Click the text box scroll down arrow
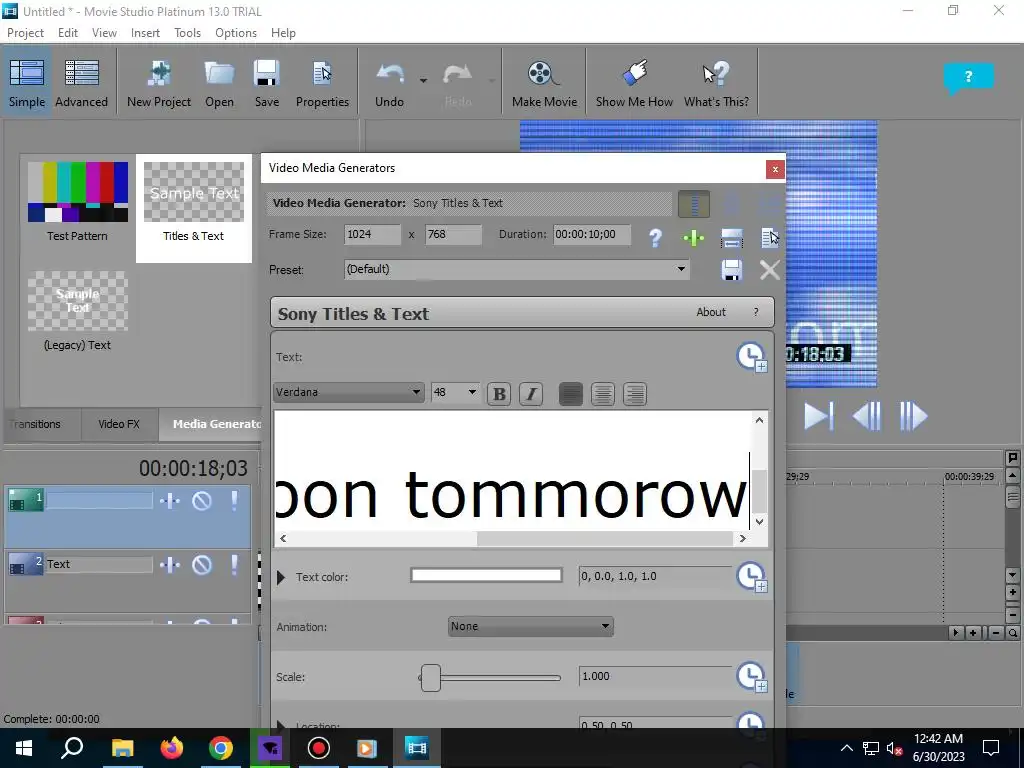The height and width of the screenshot is (768, 1024). point(759,521)
